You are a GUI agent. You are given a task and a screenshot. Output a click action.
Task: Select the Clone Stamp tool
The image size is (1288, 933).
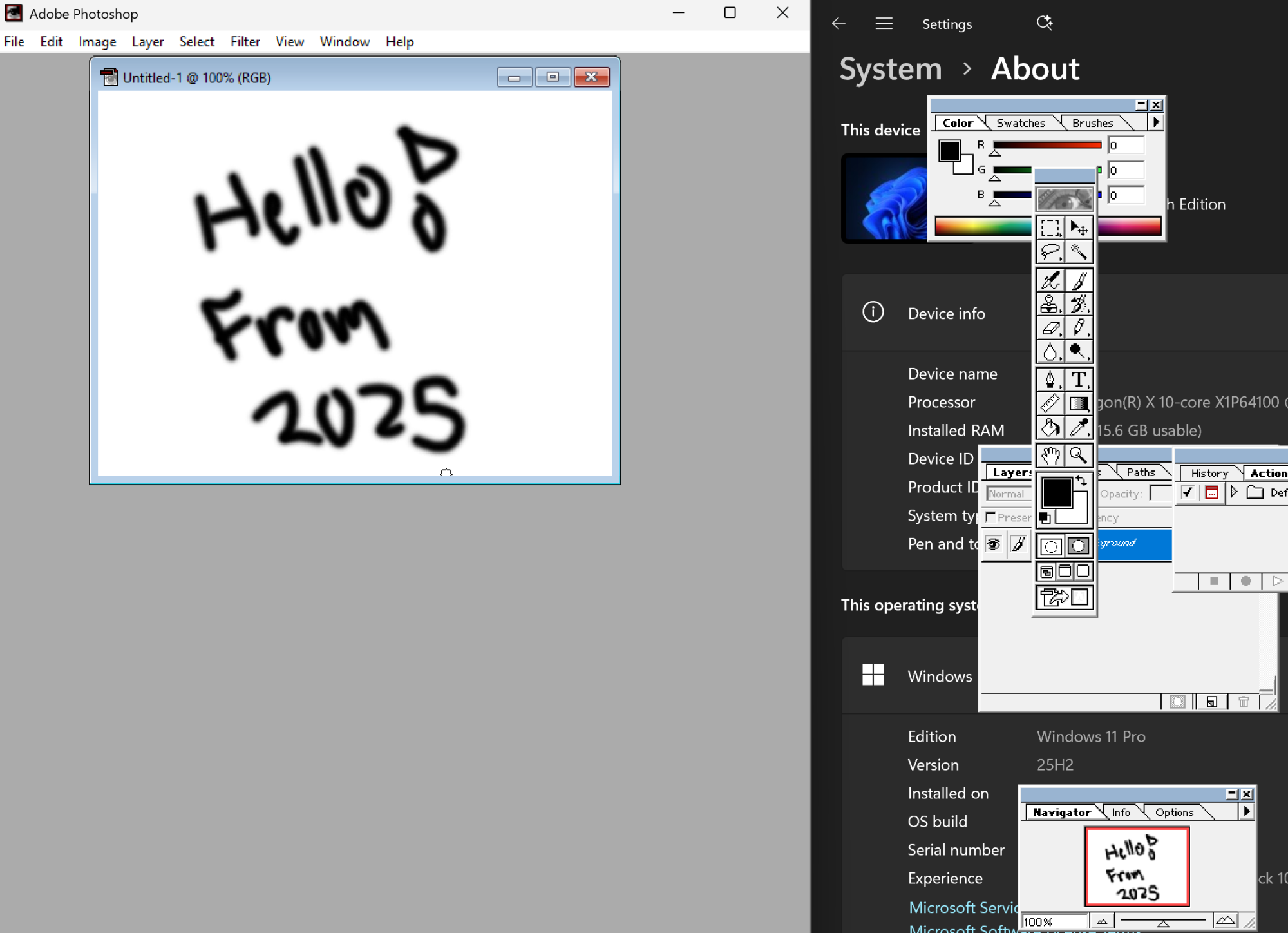tap(1050, 303)
